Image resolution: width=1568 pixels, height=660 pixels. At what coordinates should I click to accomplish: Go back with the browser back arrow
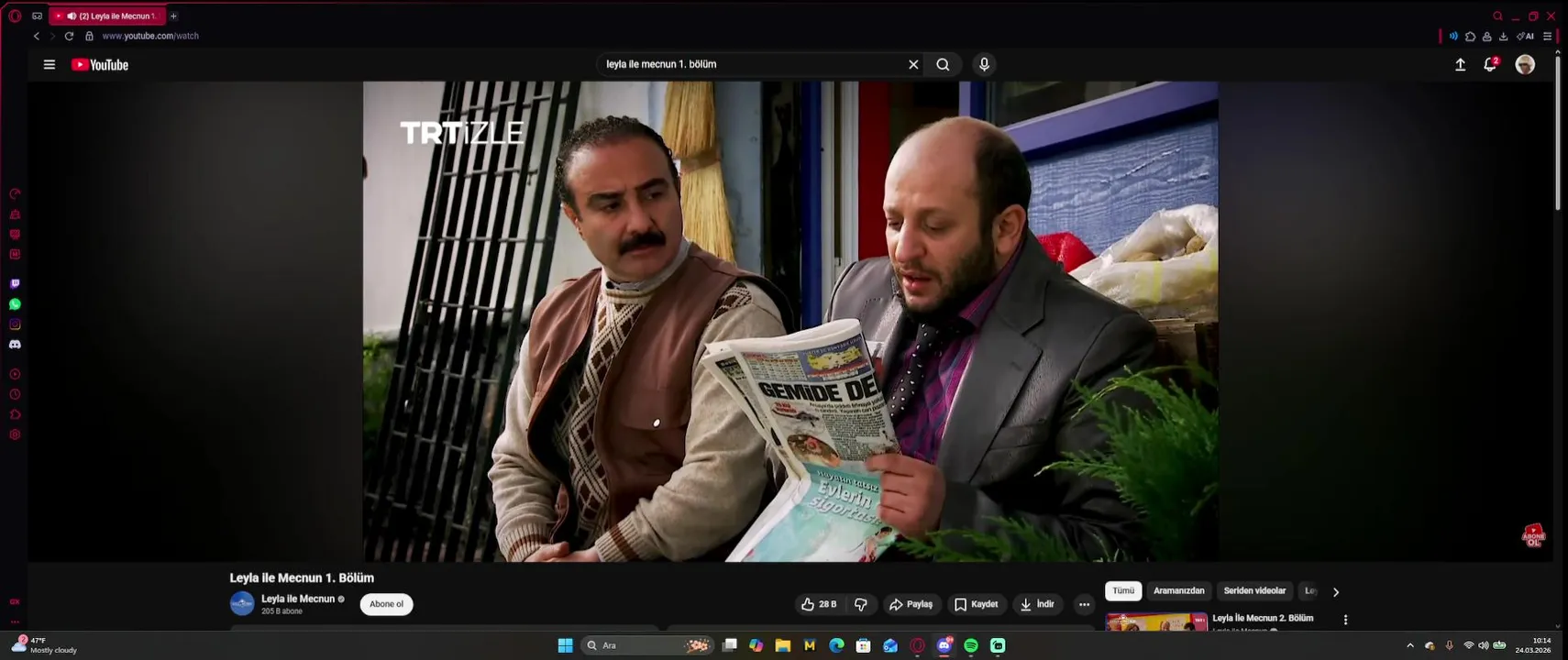click(x=37, y=36)
